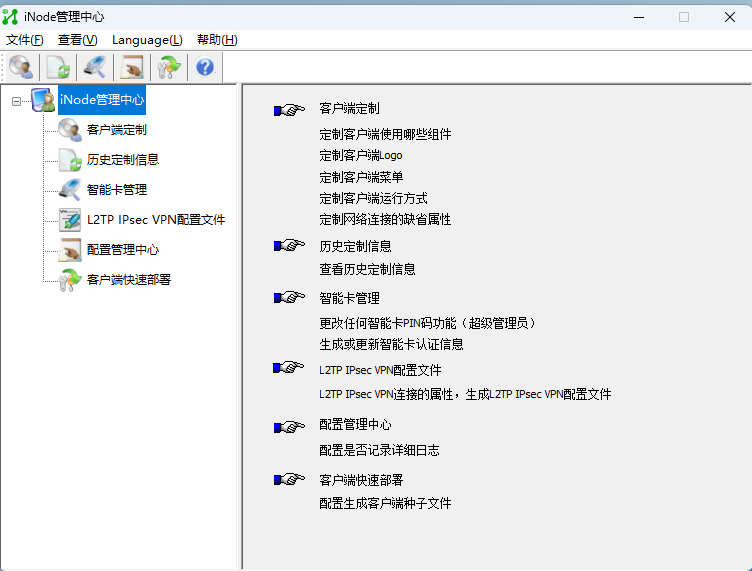Open the 帮助(H) menu

217,40
